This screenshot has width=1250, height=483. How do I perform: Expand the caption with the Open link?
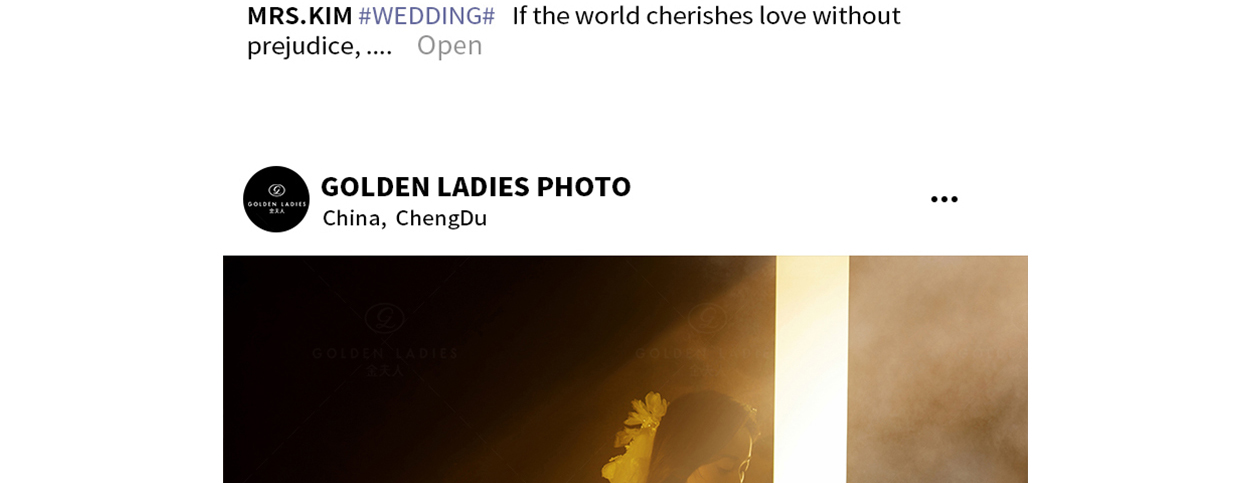449,45
